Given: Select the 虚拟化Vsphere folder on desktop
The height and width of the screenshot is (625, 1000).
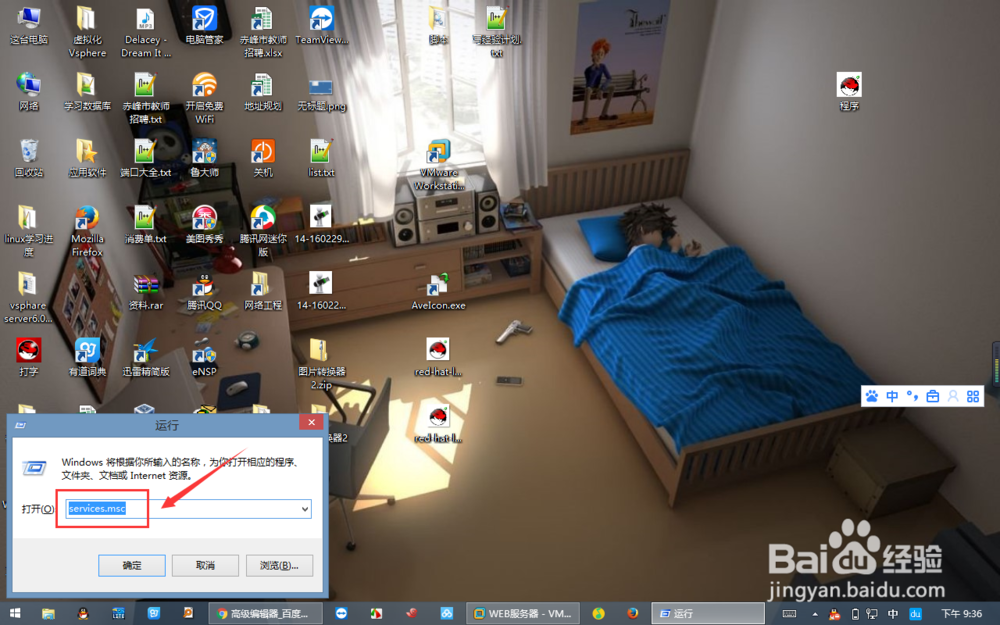Looking at the screenshot, I should (x=87, y=32).
